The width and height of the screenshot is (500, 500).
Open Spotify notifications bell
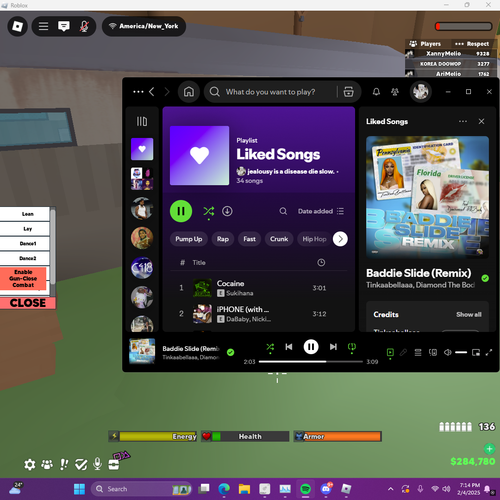click(x=376, y=92)
